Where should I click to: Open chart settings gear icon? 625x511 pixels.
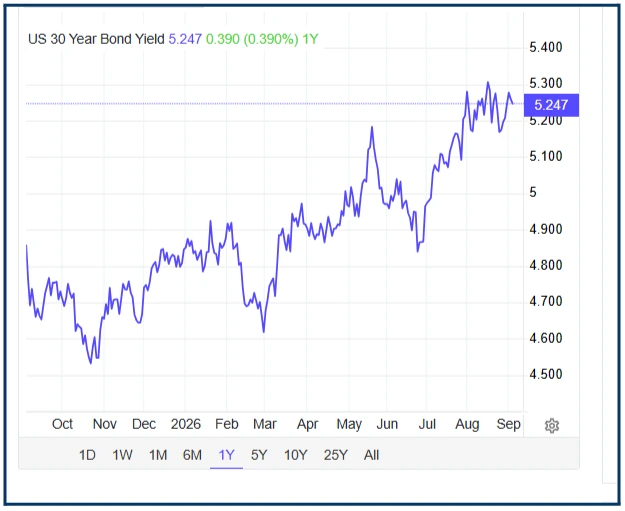tap(552, 425)
